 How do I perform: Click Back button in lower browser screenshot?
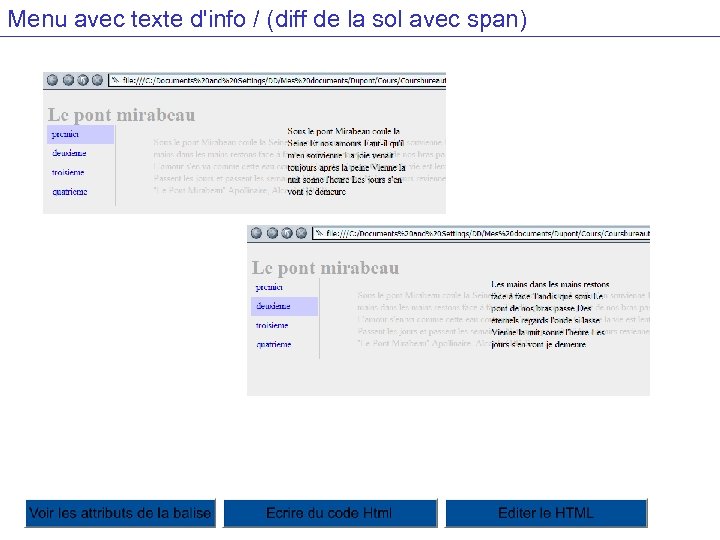[x=256, y=233]
